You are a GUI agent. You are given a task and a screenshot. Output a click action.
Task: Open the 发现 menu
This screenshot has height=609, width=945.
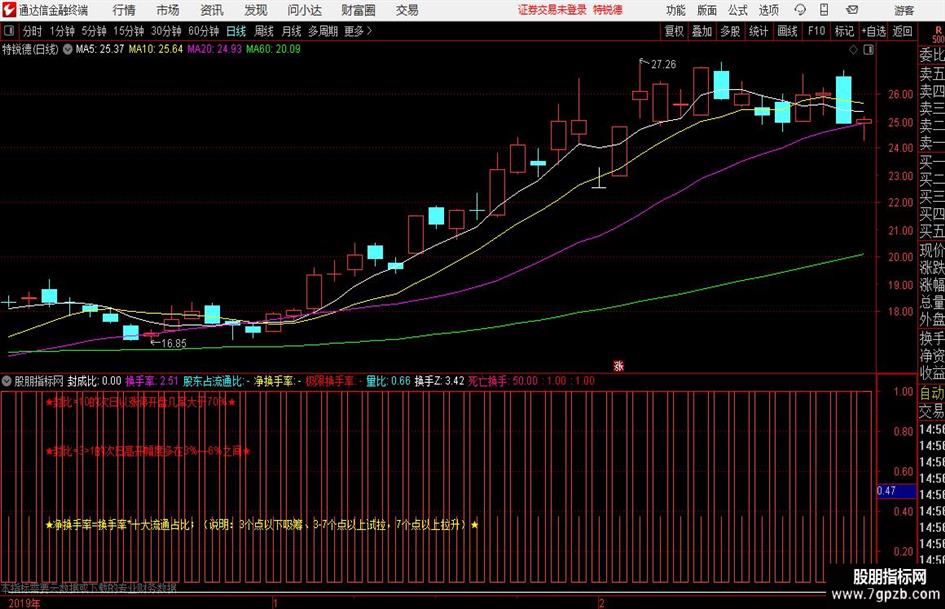pos(256,10)
